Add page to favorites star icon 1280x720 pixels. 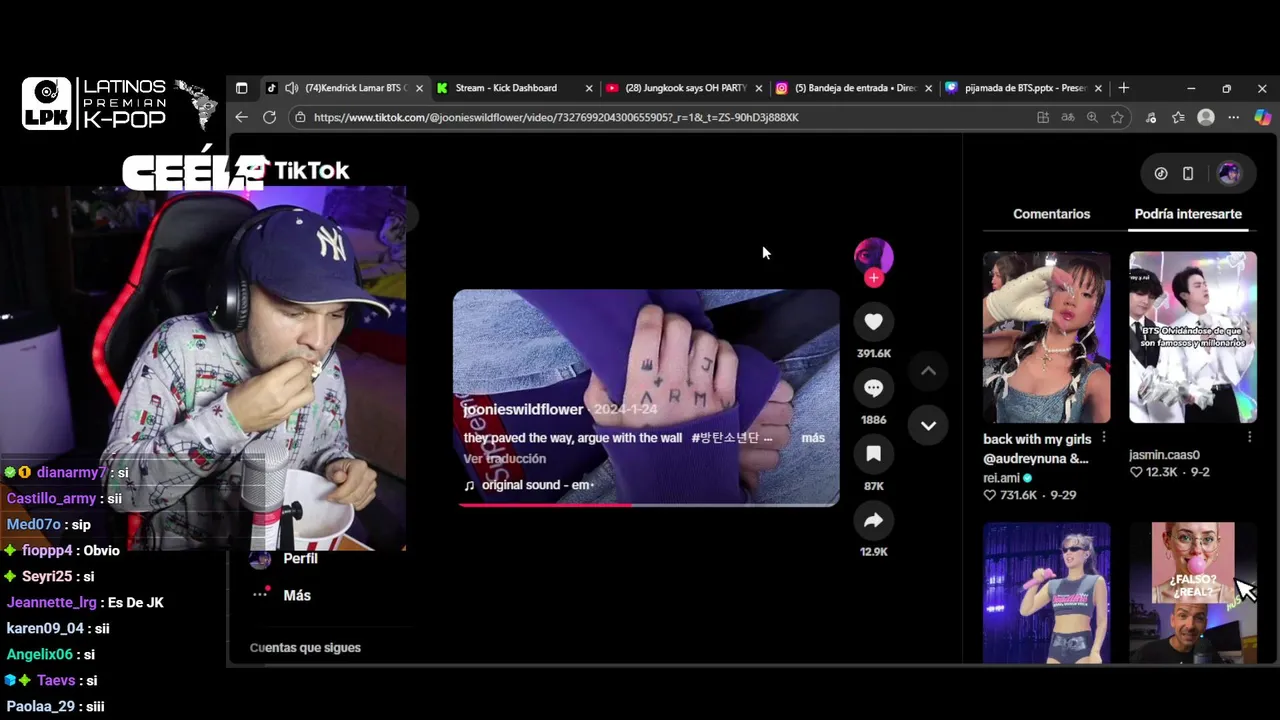pyautogui.click(x=1117, y=117)
